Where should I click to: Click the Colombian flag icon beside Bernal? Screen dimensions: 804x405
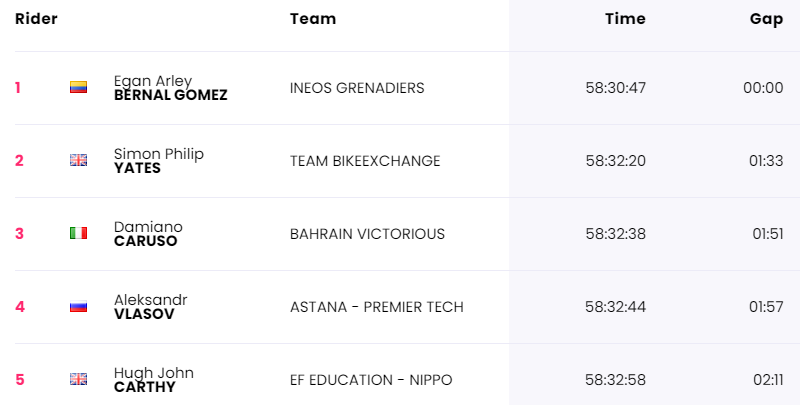click(78, 88)
